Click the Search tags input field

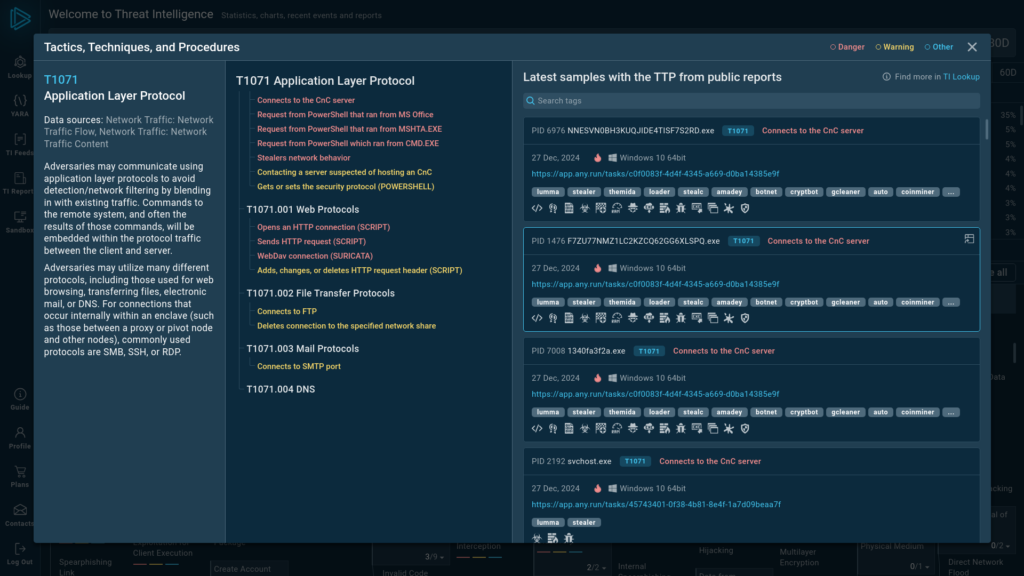point(750,101)
